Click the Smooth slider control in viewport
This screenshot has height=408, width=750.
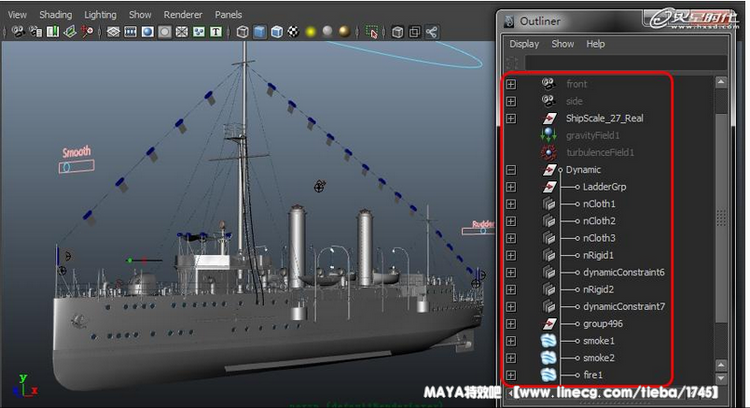tap(66, 168)
